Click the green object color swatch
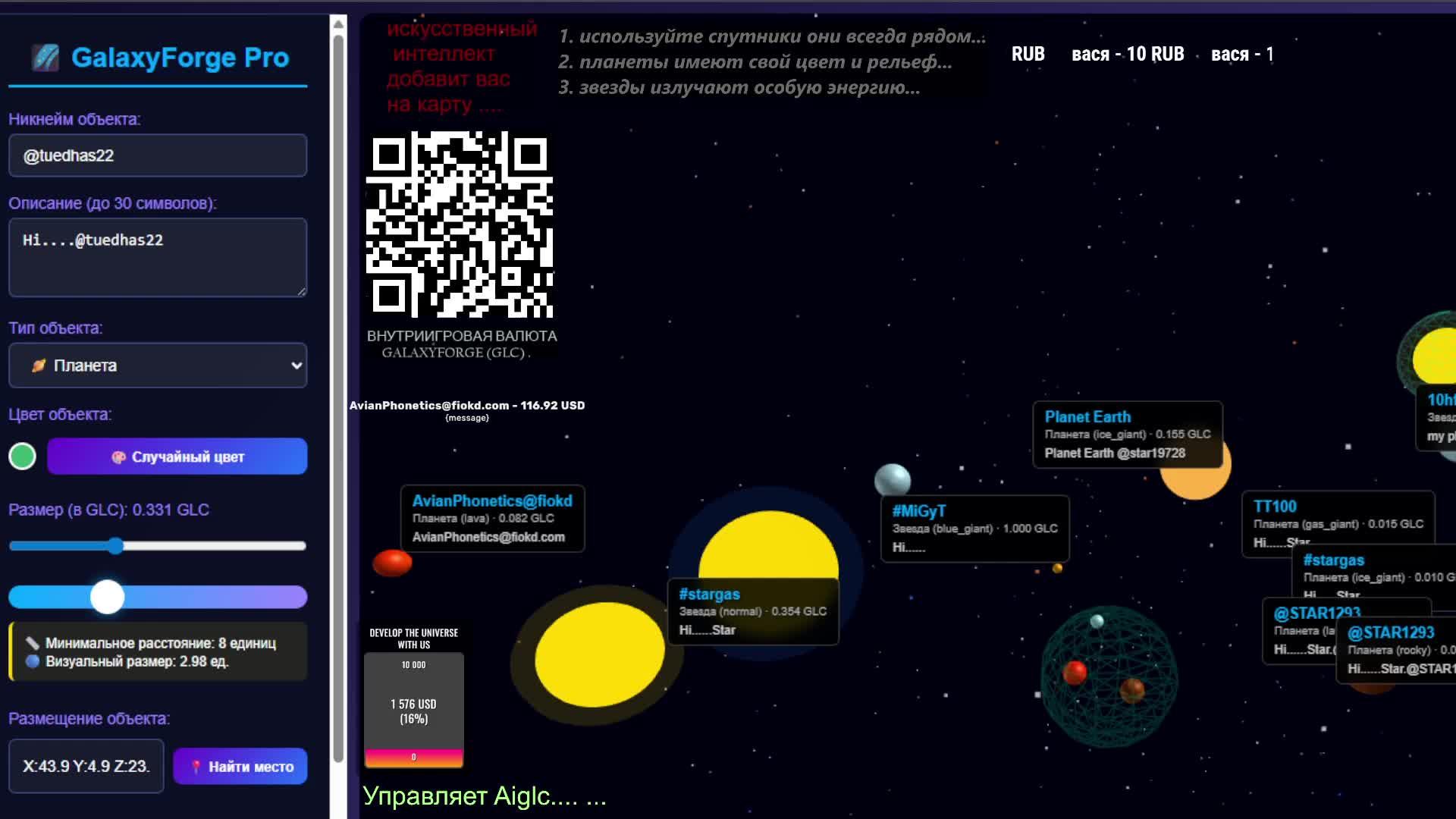Viewport: 1456px width, 819px height. coord(22,457)
